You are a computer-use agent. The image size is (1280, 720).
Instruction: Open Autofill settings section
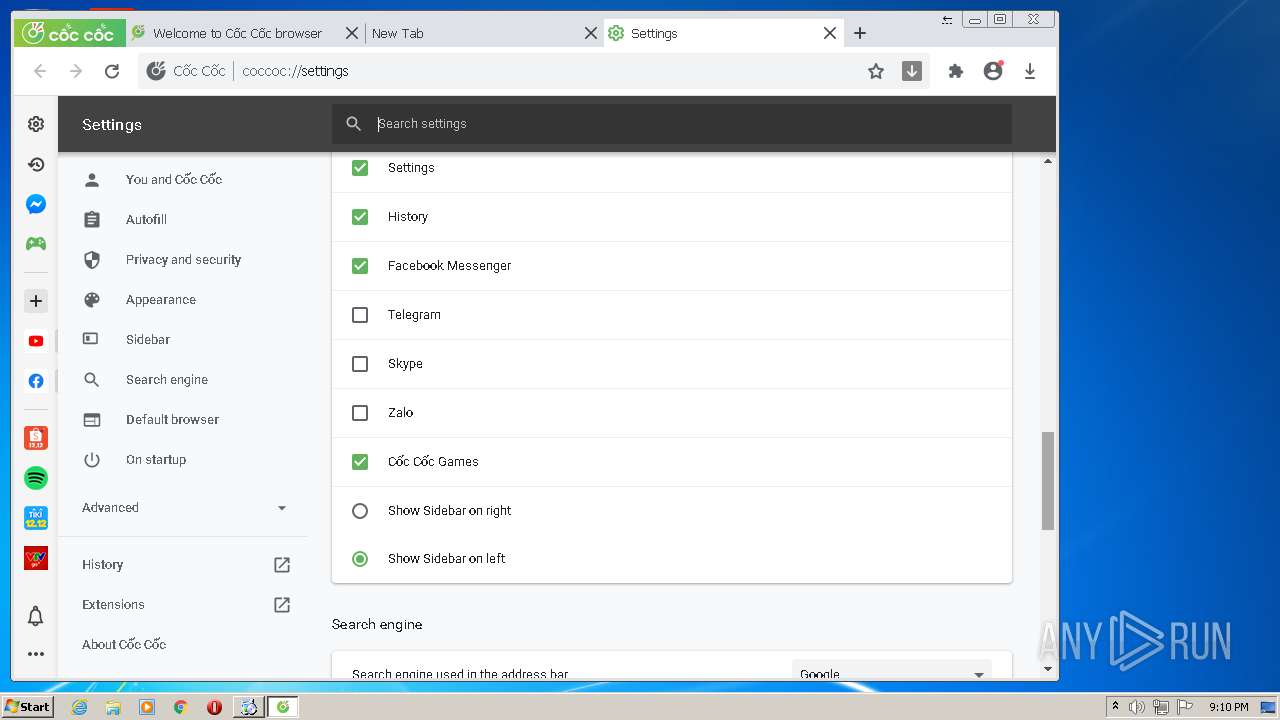[x=146, y=220]
